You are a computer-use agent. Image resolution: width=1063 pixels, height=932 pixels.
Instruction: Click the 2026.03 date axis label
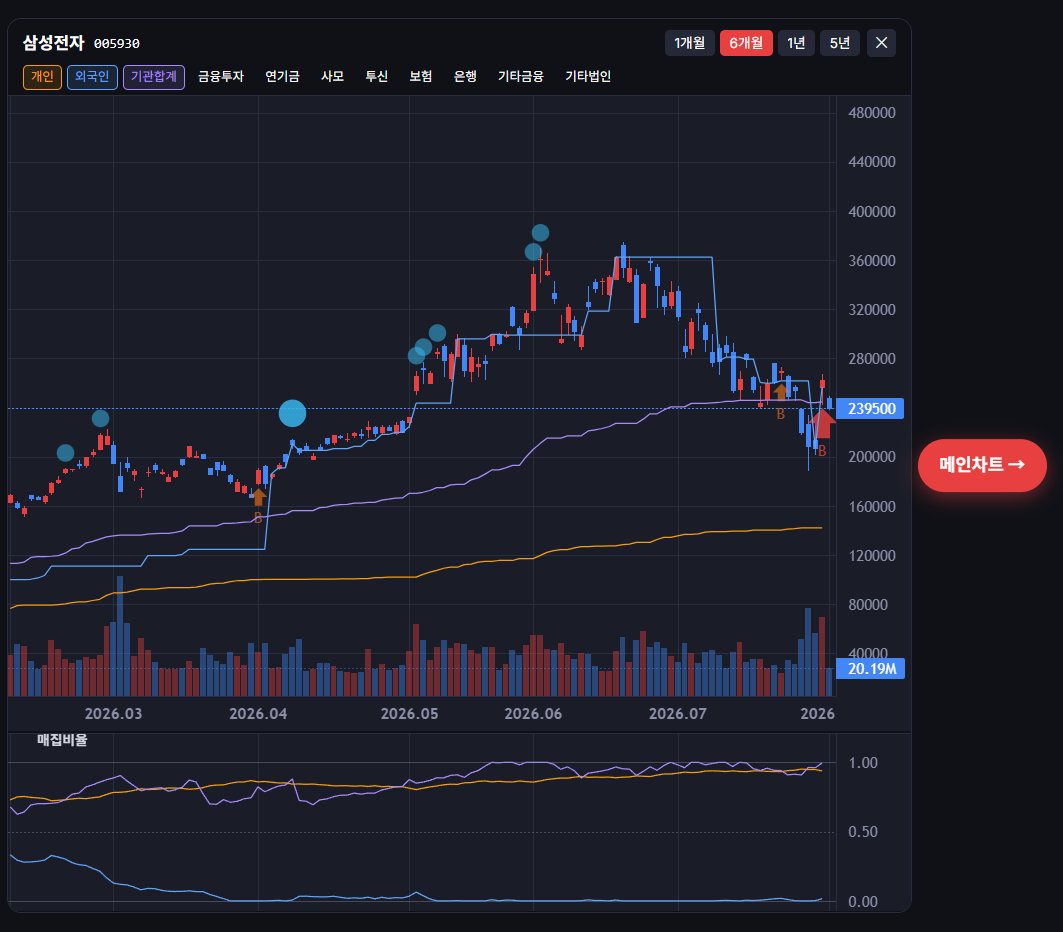click(113, 714)
